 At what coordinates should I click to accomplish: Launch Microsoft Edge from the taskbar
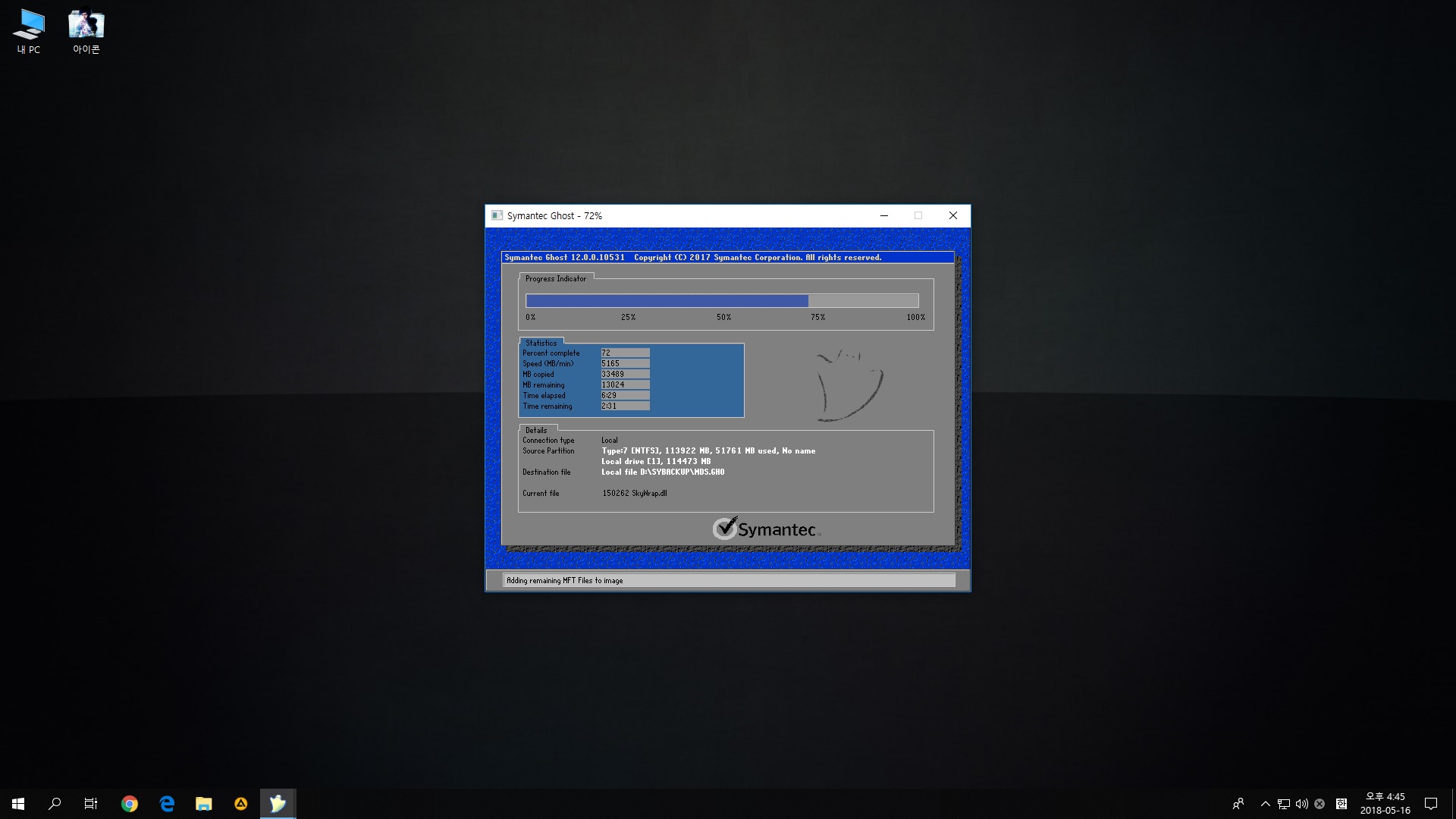(x=167, y=804)
